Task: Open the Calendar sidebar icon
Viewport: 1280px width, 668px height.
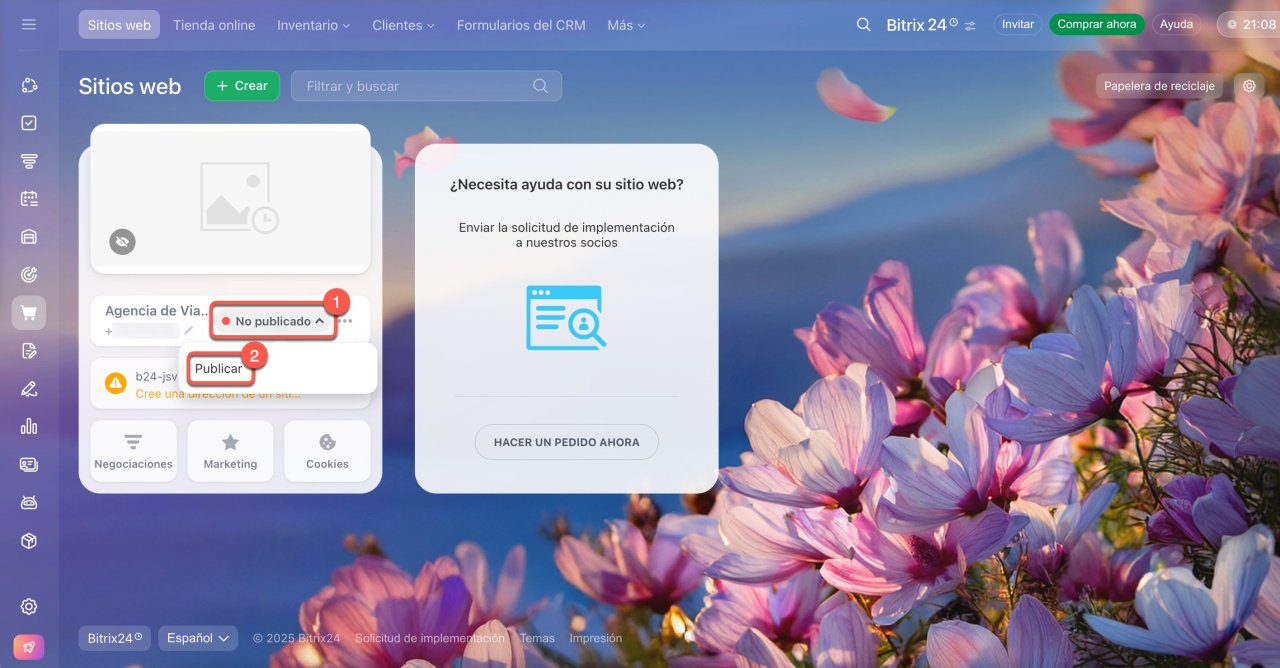Action: [x=29, y=199]
